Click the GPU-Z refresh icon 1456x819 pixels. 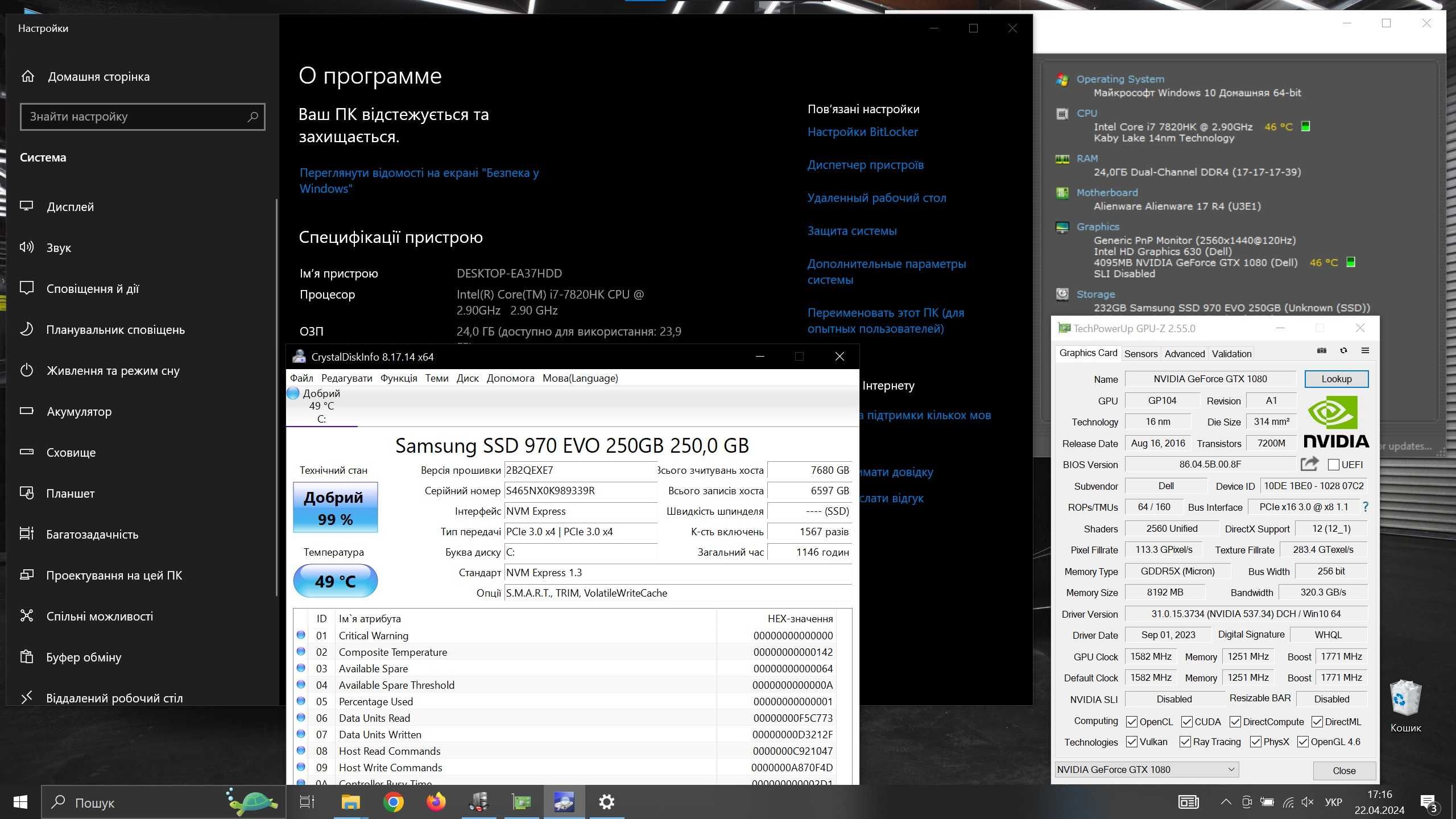[1343, 351]
